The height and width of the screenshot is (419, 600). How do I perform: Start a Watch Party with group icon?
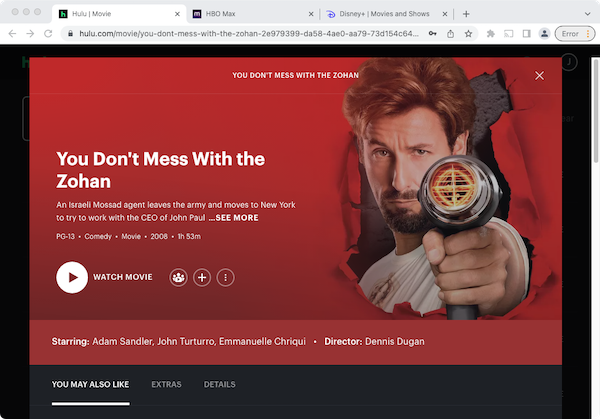coord(178,277)
